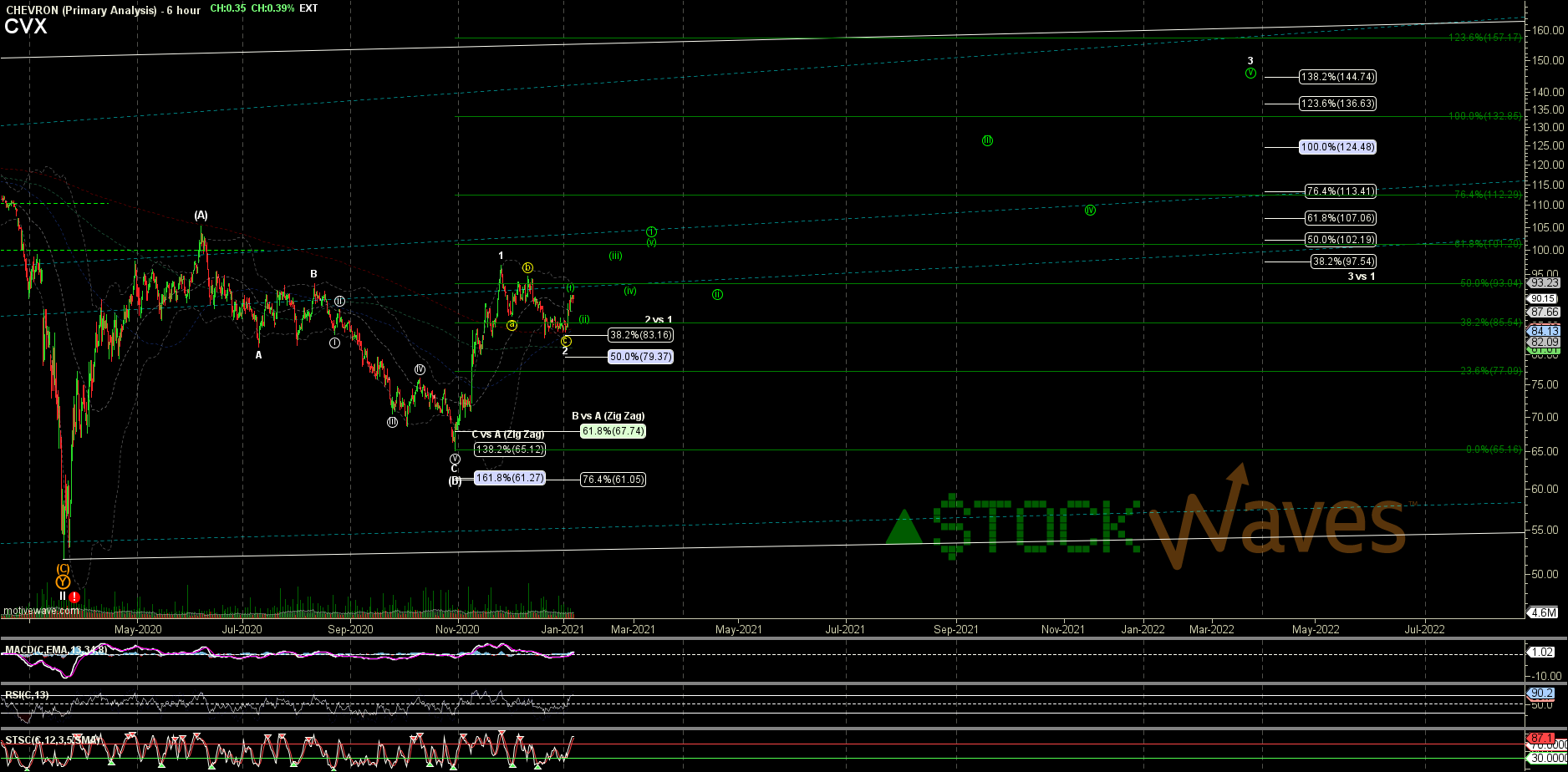Screen dimensions: 1568x772
Task: Click the 76.4%(61.05) Fibonacci label
Action: coord(613,480)
